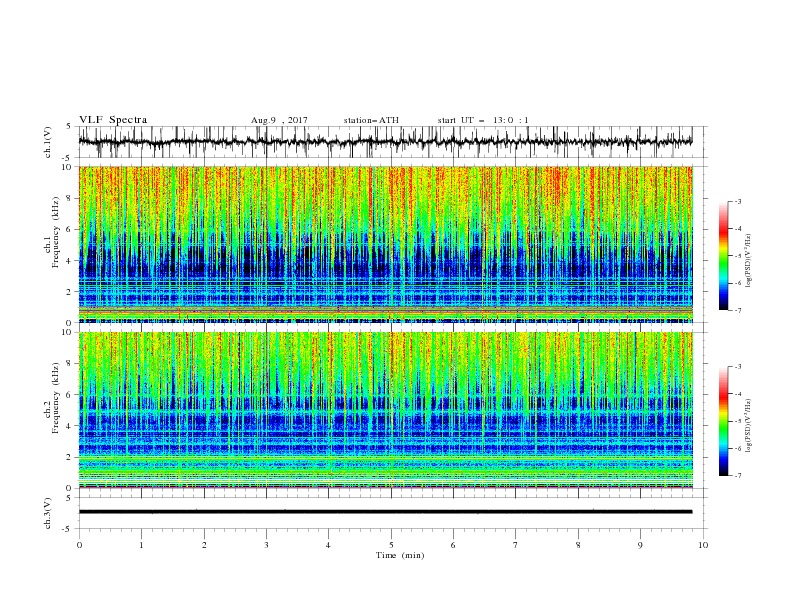Click the ch.2 frequency axis "4" tick label
The width and height of the screenshot is (792, 612).
pyautogui.click(x=69, y=426)
